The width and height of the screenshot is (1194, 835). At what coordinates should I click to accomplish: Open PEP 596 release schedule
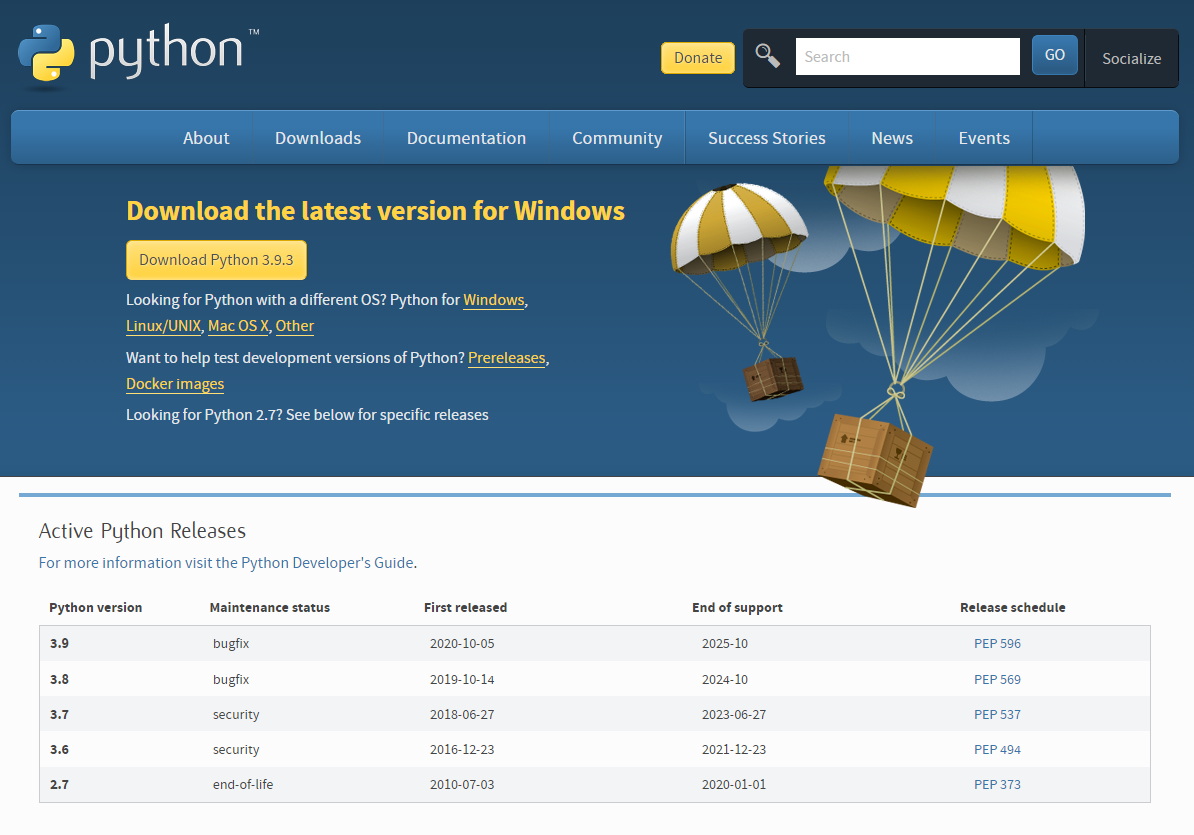[x=997, y=643]
